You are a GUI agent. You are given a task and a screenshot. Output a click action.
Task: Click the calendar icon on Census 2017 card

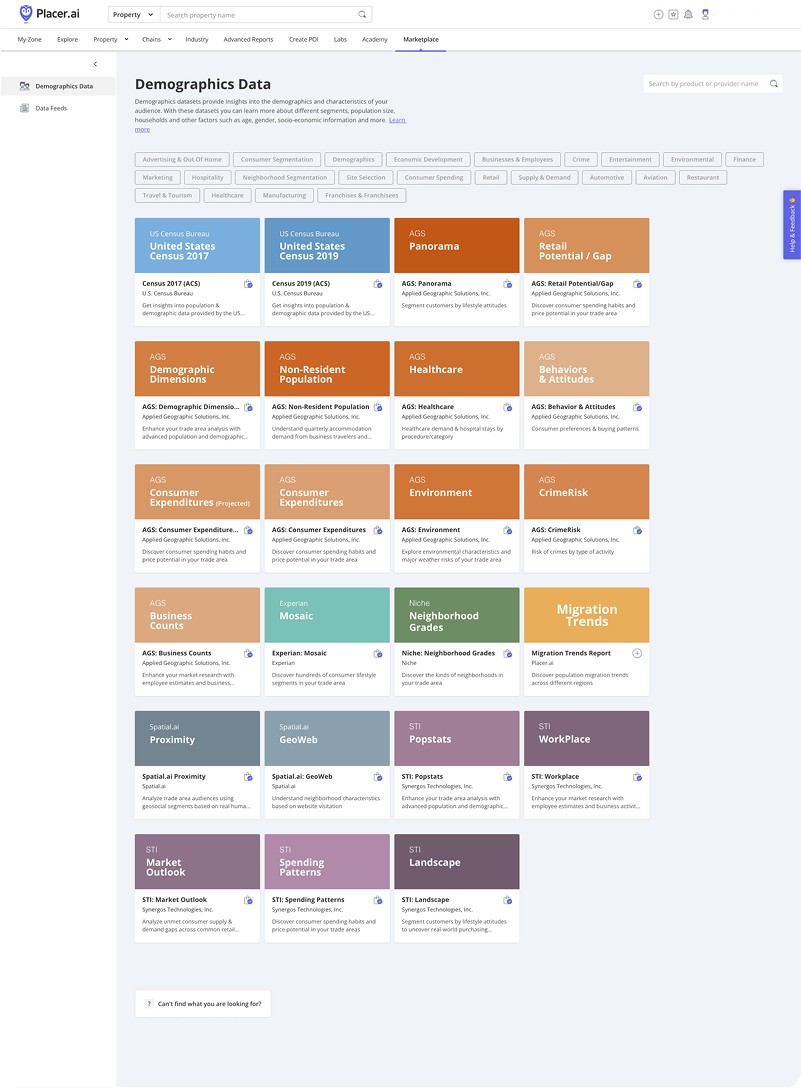point(249,284)
